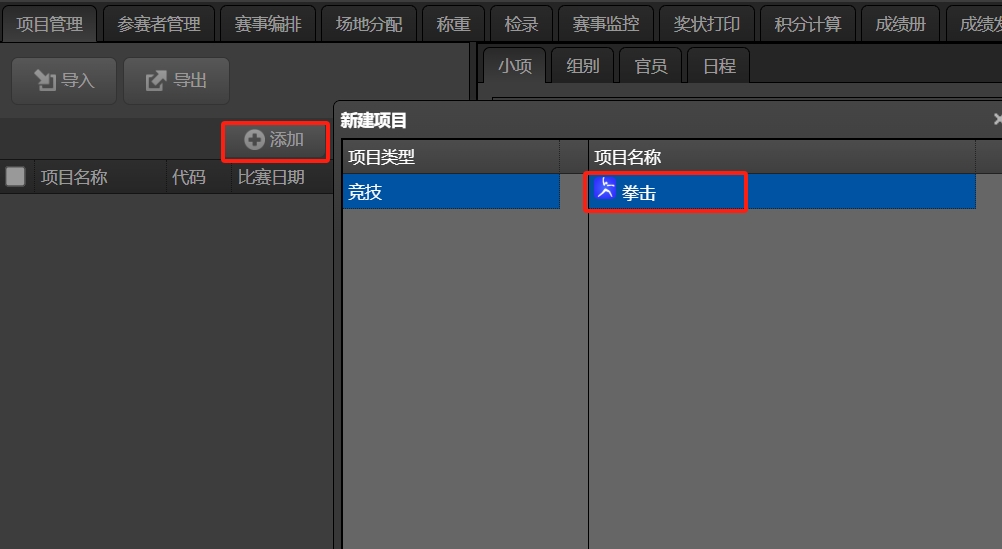Click the export arrow icon
This screenshot has width=1002, height=549.
pyautogui.click(x=156, y=81)
